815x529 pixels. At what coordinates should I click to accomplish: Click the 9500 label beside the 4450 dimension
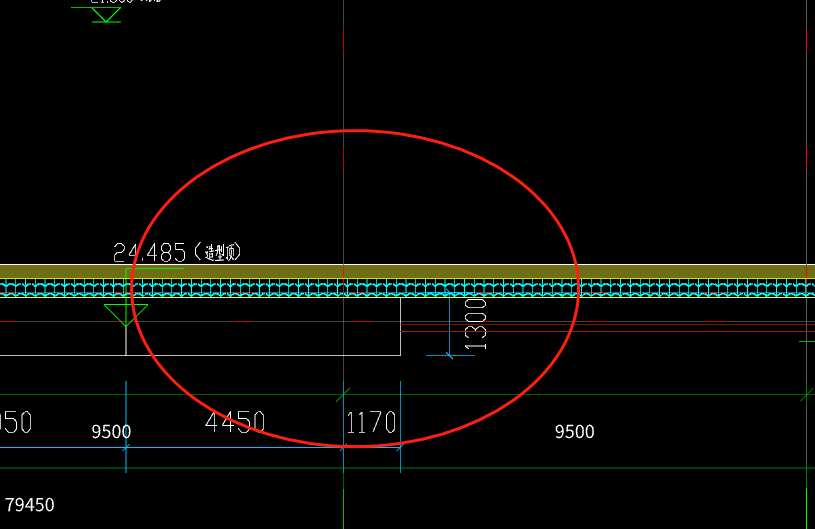tap(111, 432)
